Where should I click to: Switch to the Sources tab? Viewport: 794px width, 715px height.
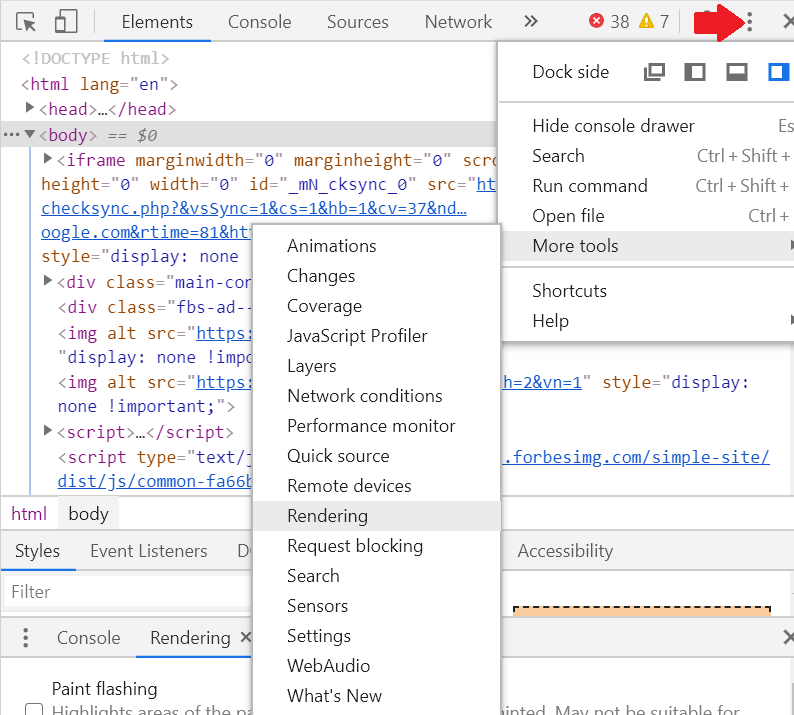point(358,22)
